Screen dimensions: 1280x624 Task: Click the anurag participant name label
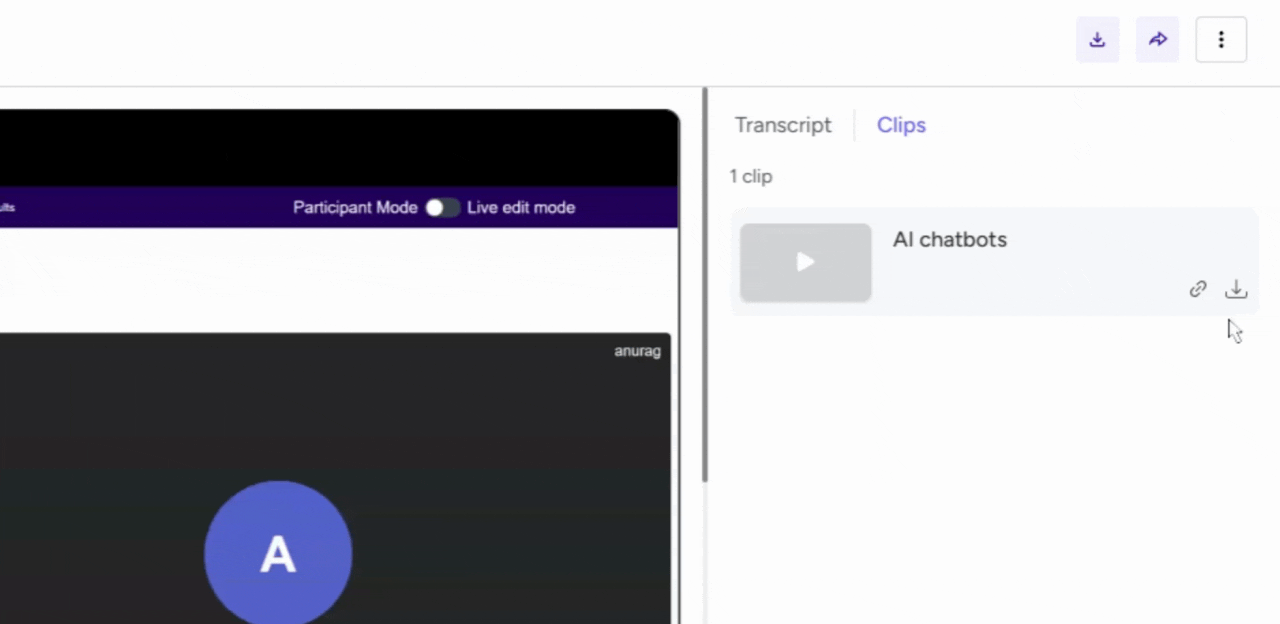637,351
